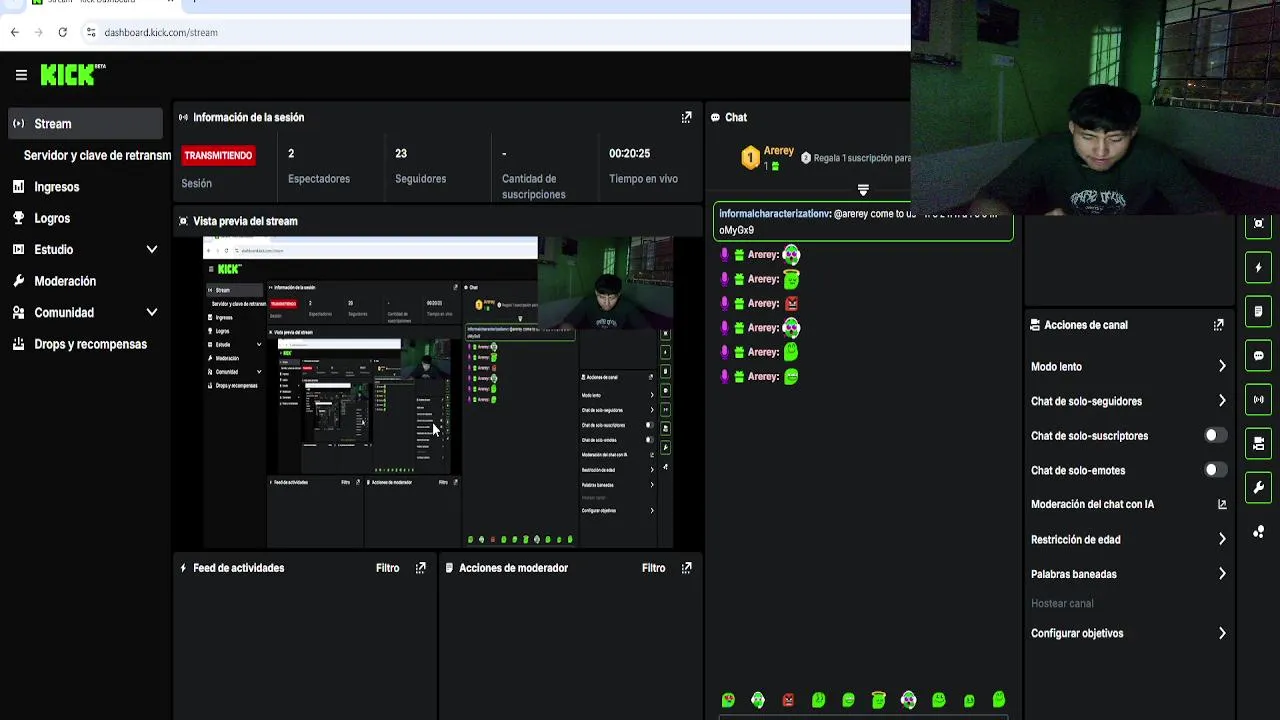Pop out the Acciones de canal panel
1280x720 pixels.
click(x=1218, y=325)
